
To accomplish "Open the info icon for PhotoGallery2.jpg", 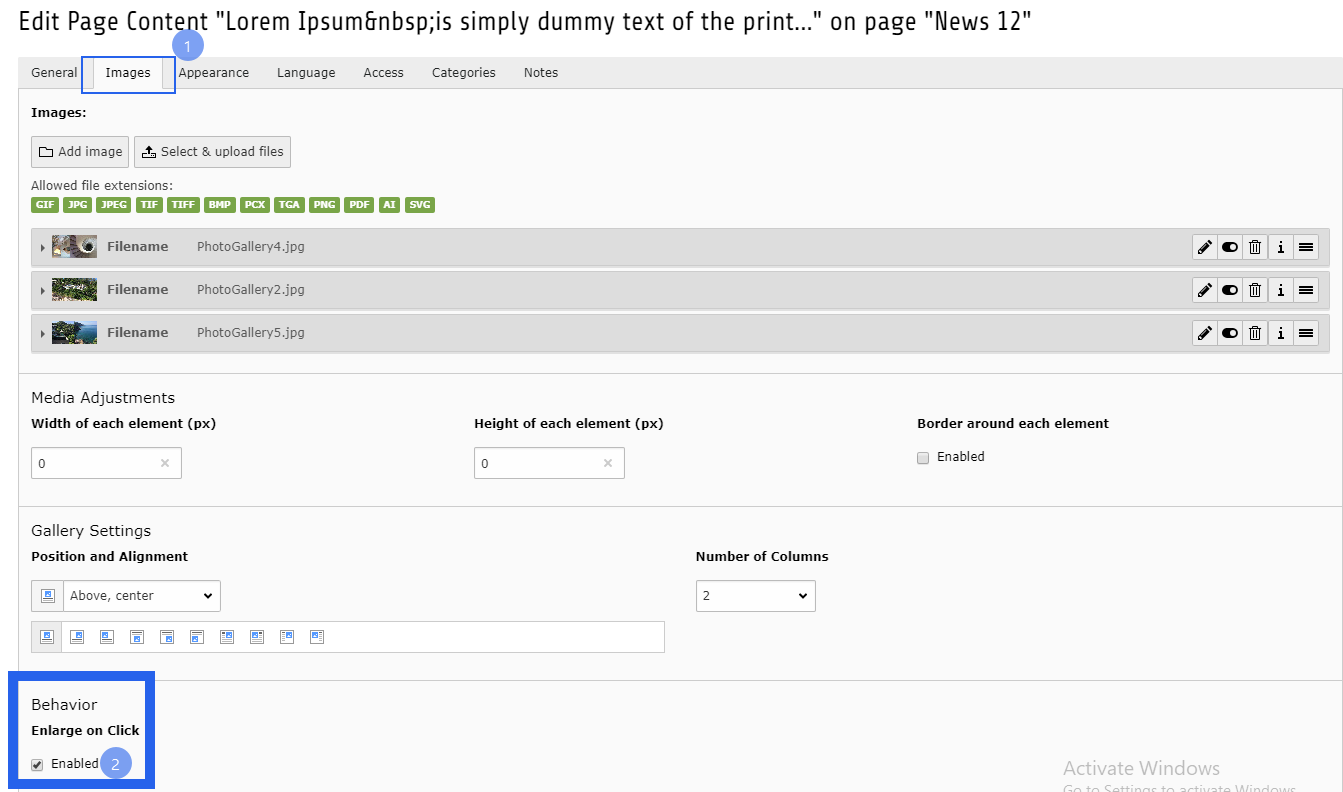I will pos(1281,290).
